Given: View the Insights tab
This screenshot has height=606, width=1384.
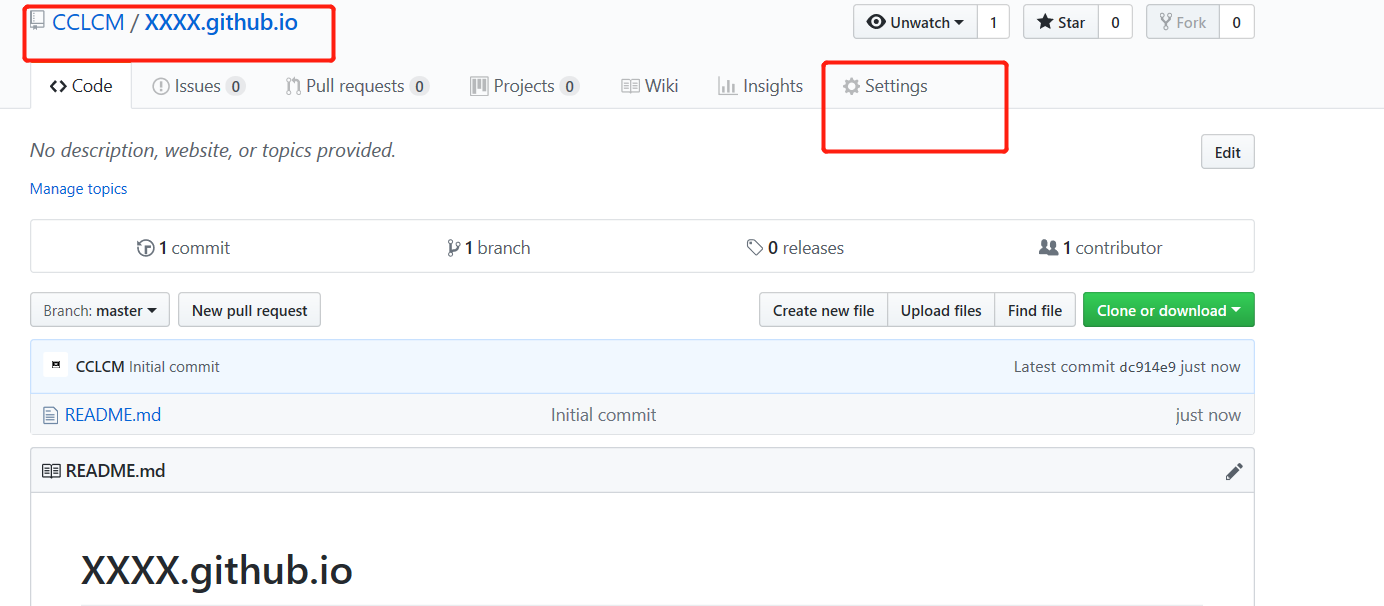Looking at the screenshot, I should tap(761, 86).
